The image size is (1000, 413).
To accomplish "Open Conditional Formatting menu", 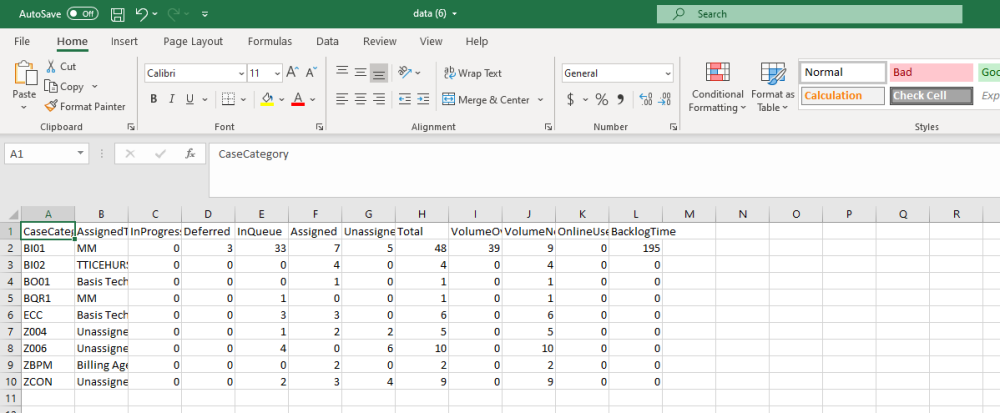I will tap(716, 87).
